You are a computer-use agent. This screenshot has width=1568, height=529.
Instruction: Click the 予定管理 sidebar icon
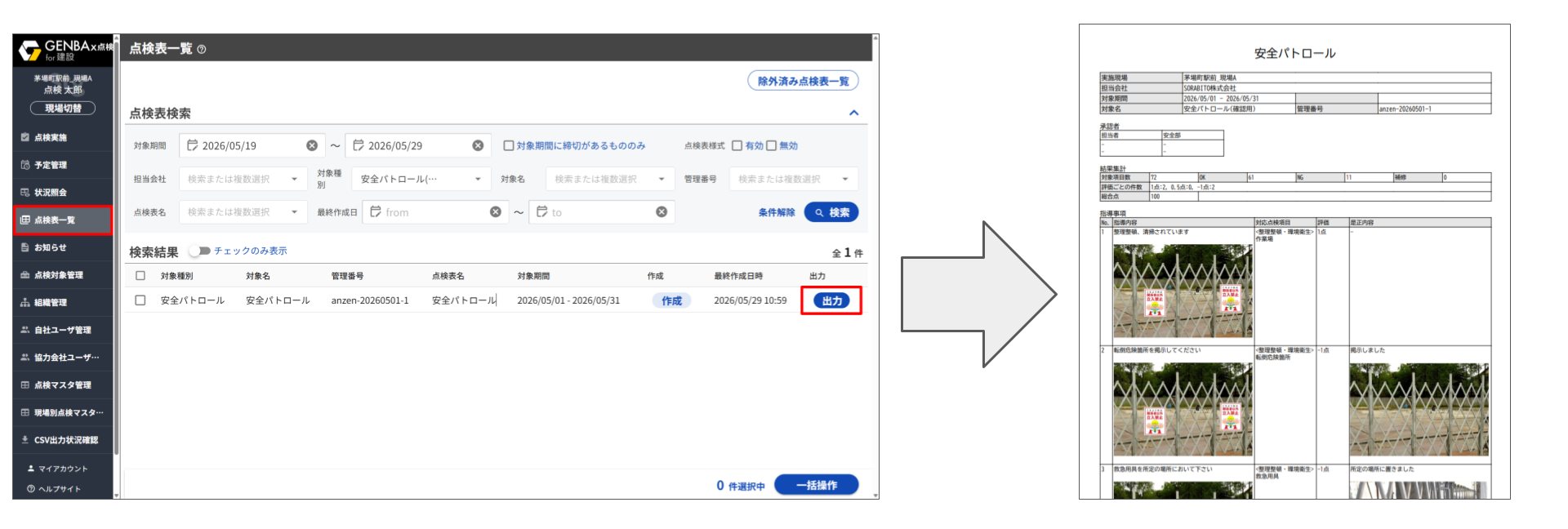coord(24,165)
